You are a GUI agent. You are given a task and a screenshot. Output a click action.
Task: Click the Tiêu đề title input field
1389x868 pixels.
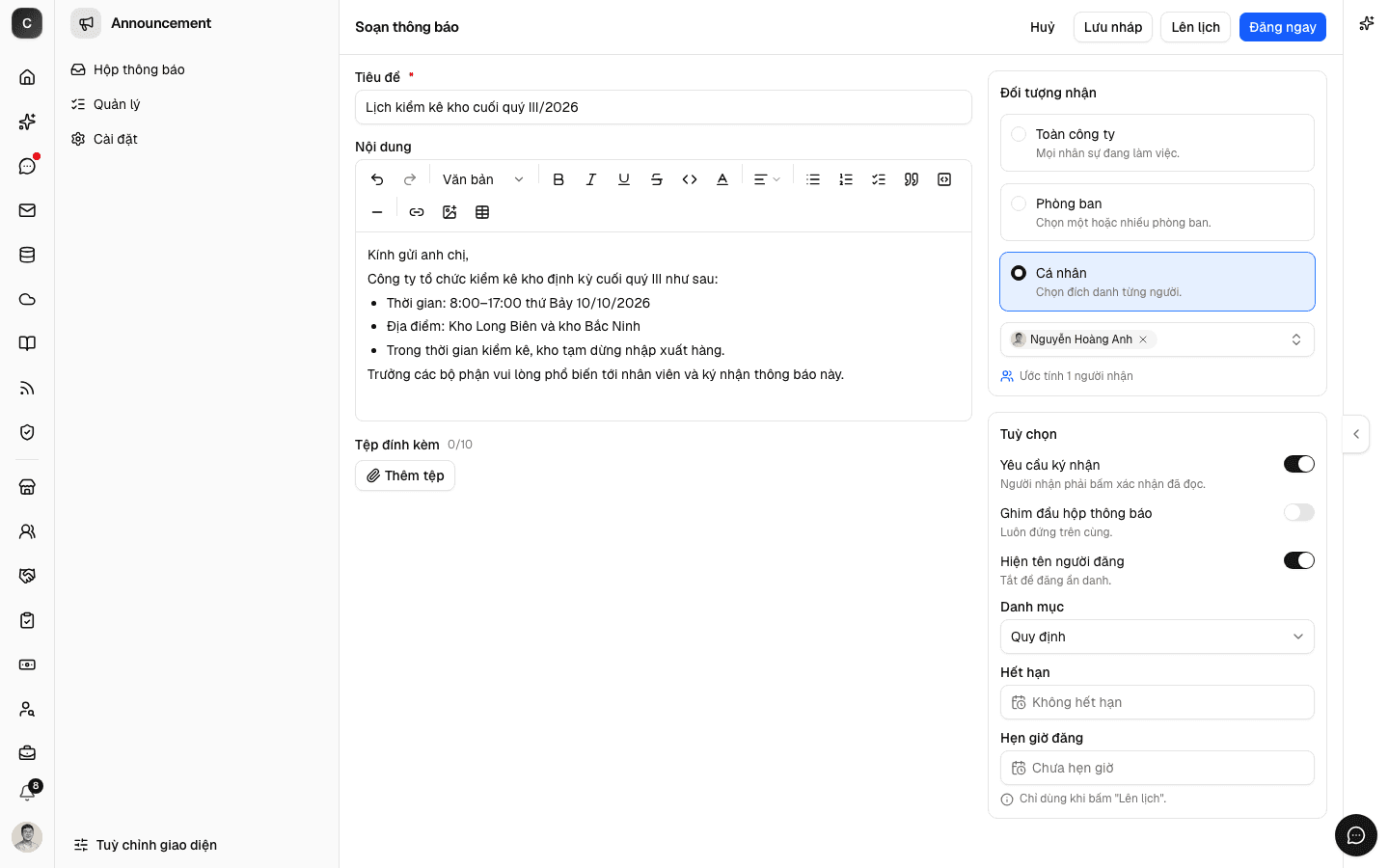click(x=664, y=107)
